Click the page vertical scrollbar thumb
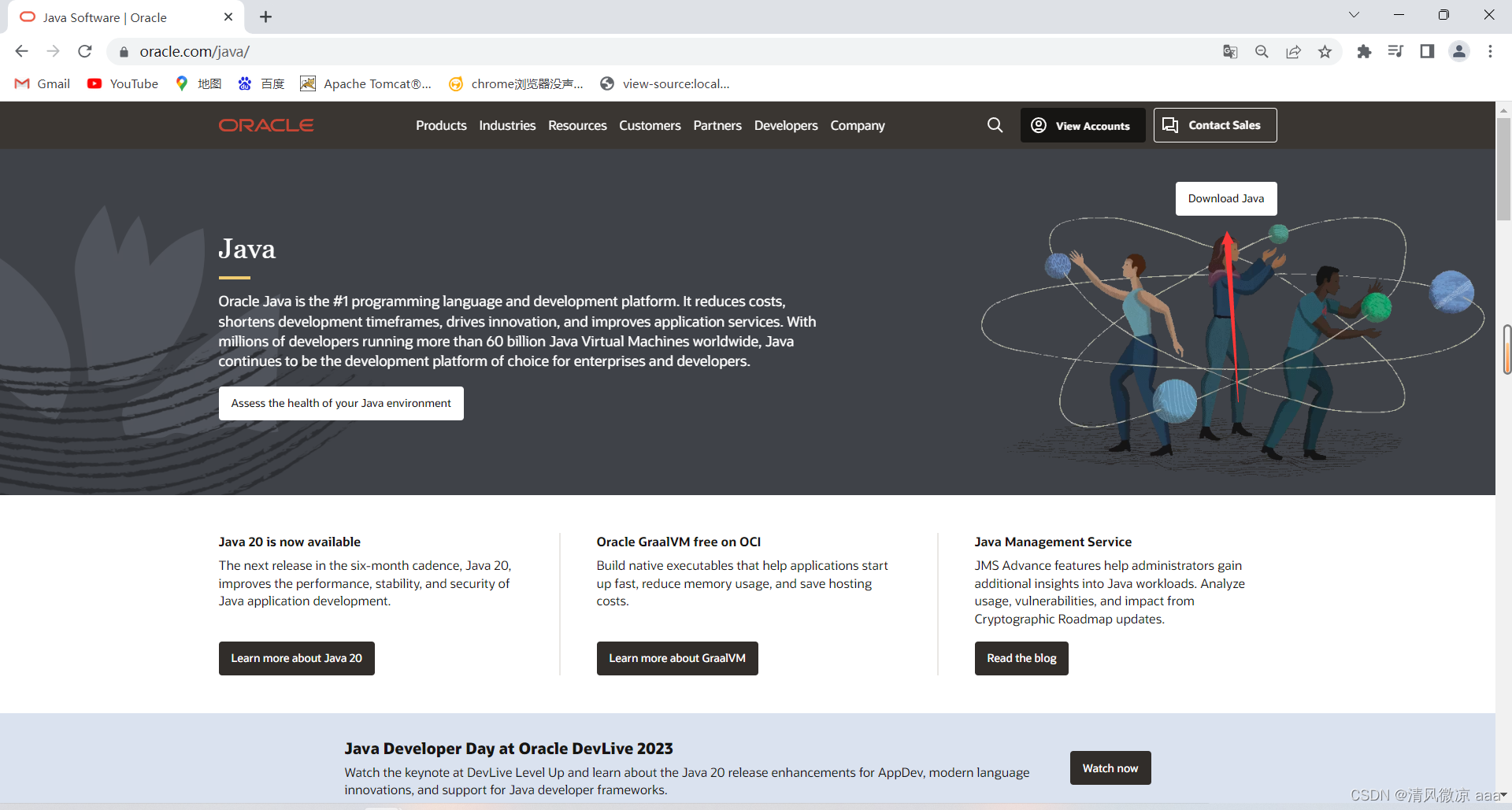1512x810 pixels. (1503, 169)
